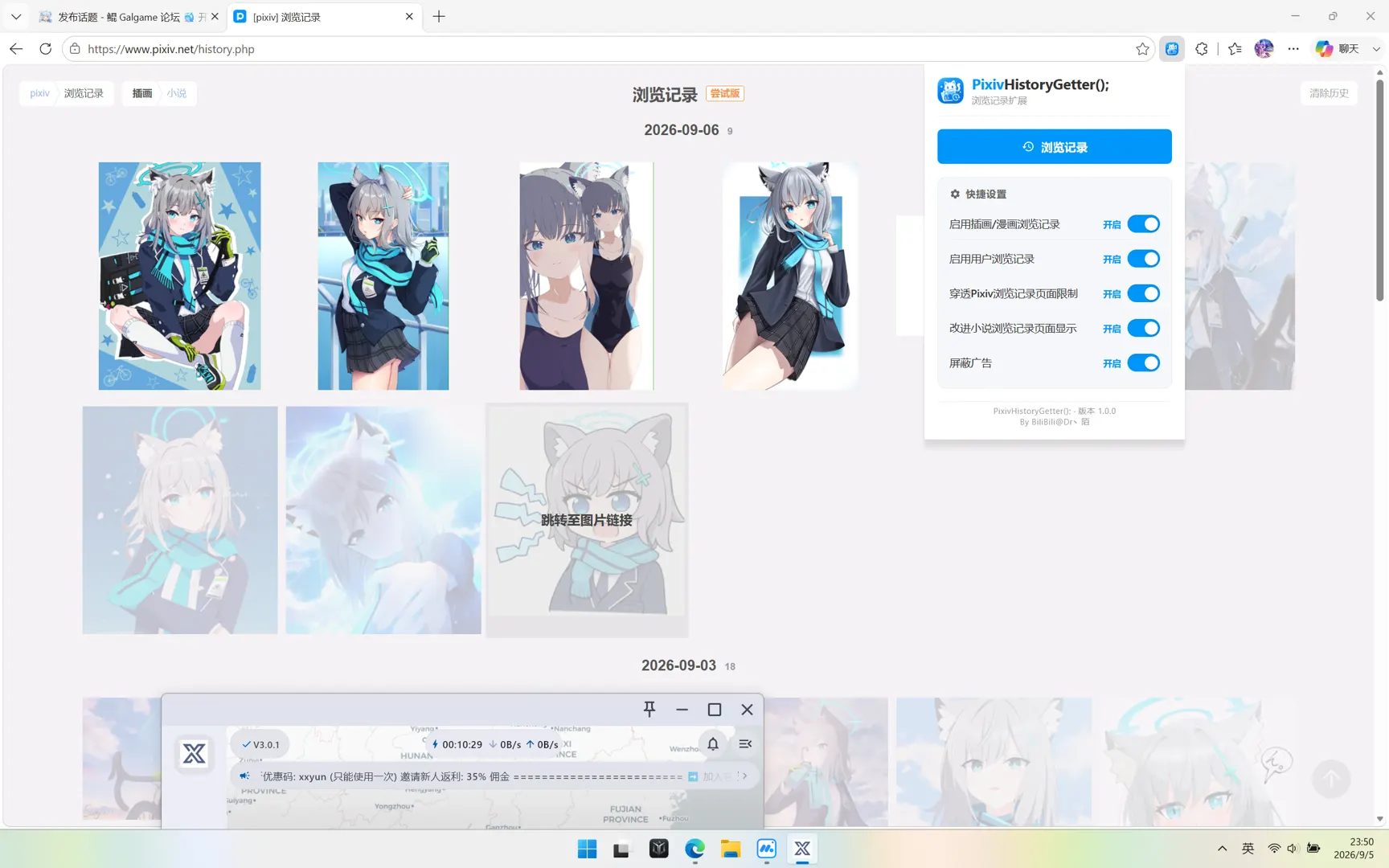Close the Galgame forum tab
Viewport: 1389px width, 868px height.
215,16
